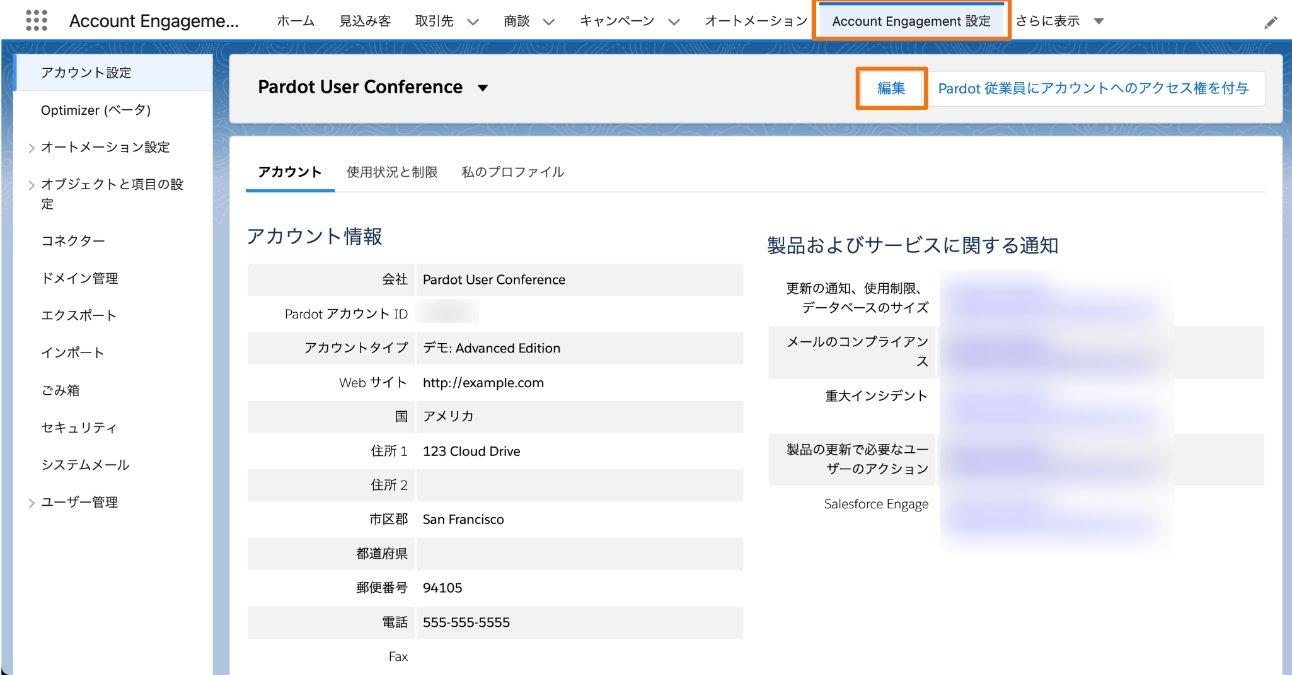Expand the 取引先 dropdown chevron

[x=472, y=21]
